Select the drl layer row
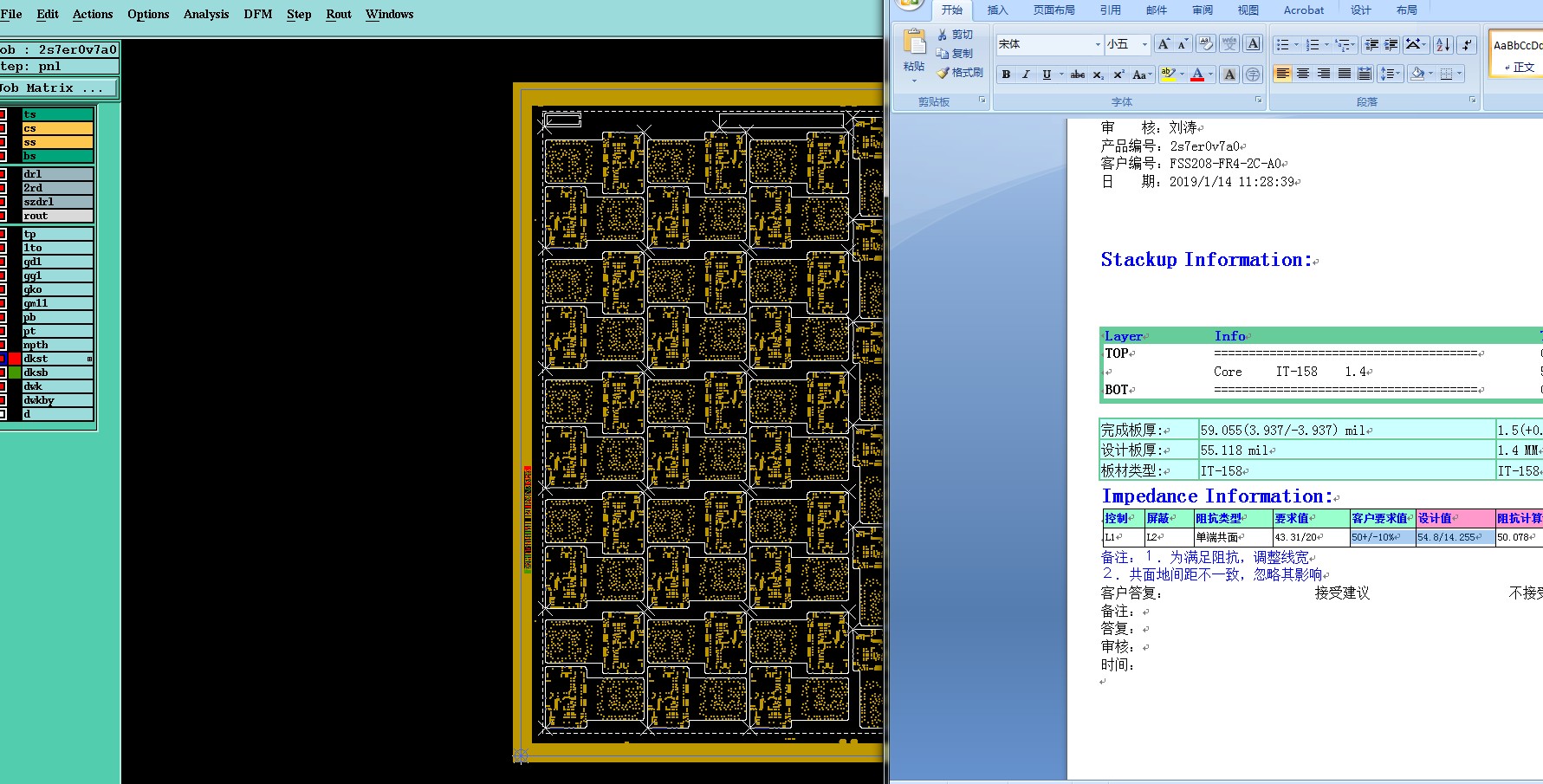Screen dimensions: 1543x784 coord(58,174)
